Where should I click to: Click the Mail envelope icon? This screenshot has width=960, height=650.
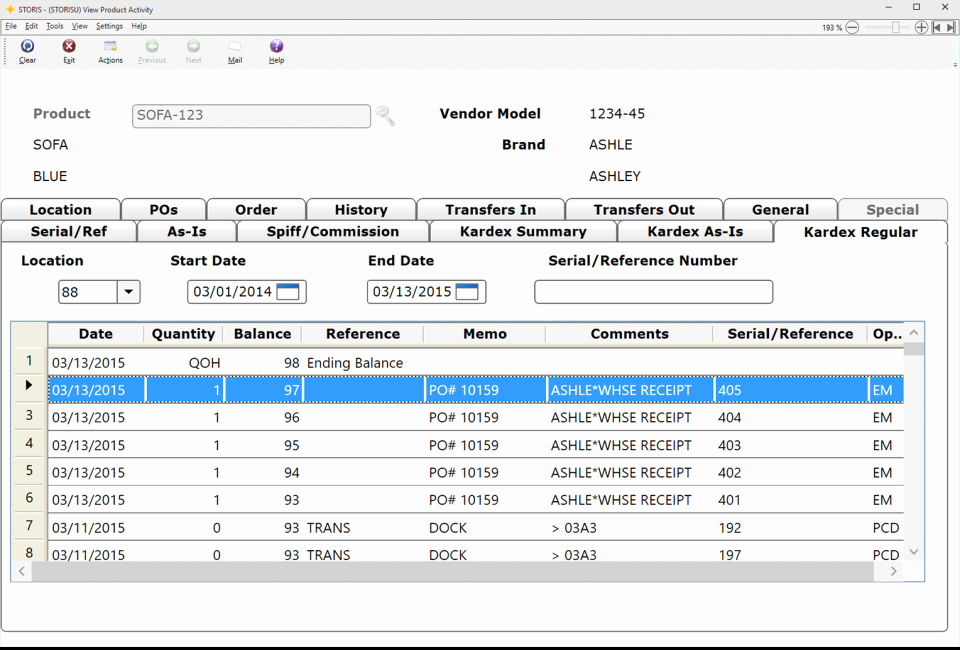pyautogui.click(x=235, y=46)
